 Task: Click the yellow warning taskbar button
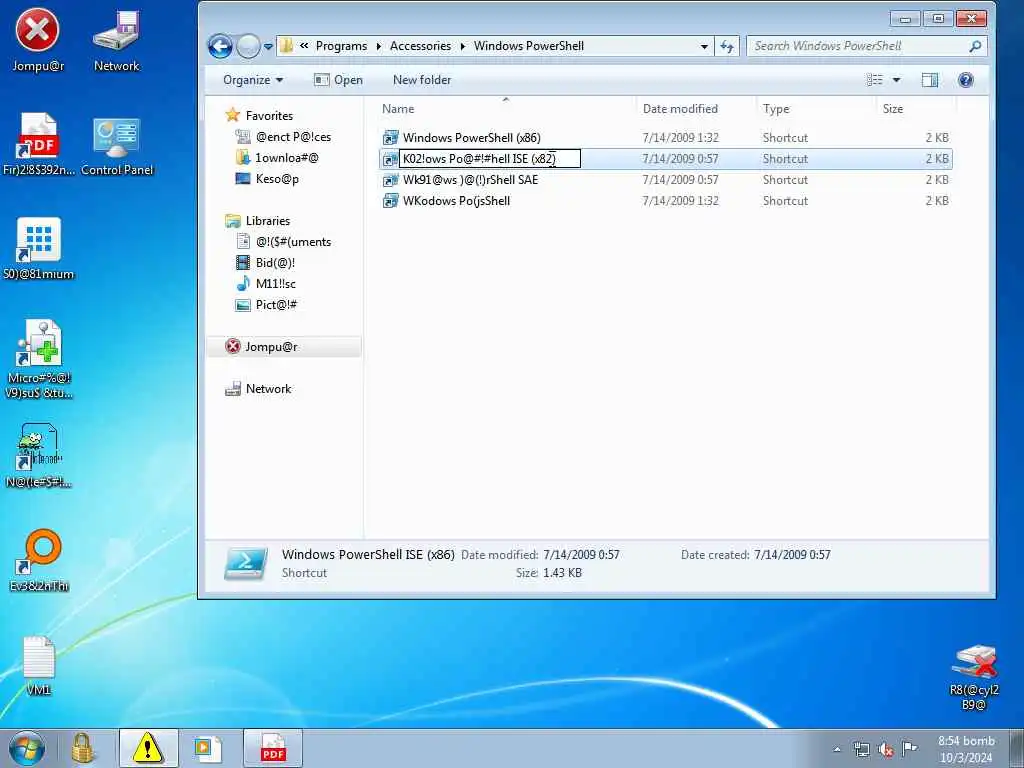point(148,748)
